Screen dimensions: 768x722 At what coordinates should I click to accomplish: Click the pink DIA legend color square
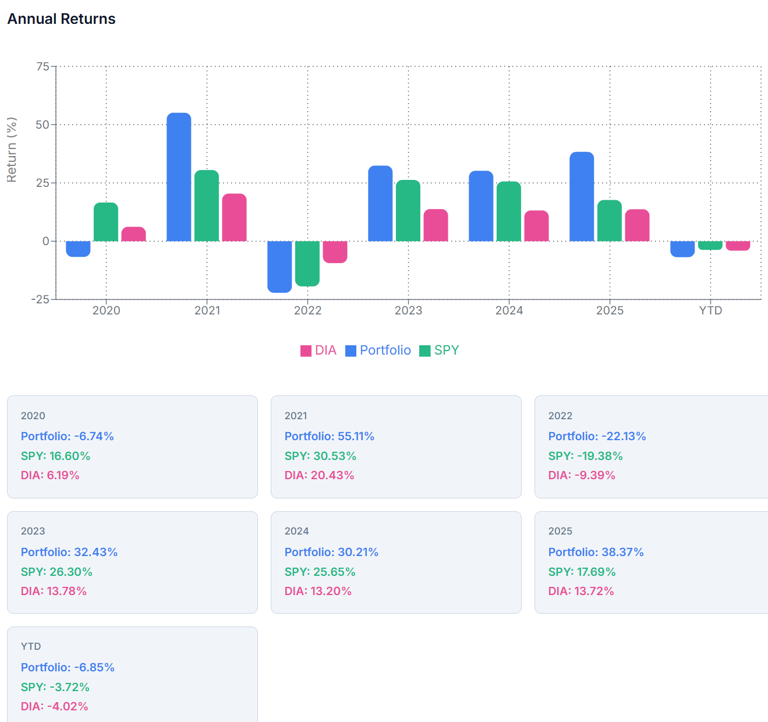(x=306, y=351)
